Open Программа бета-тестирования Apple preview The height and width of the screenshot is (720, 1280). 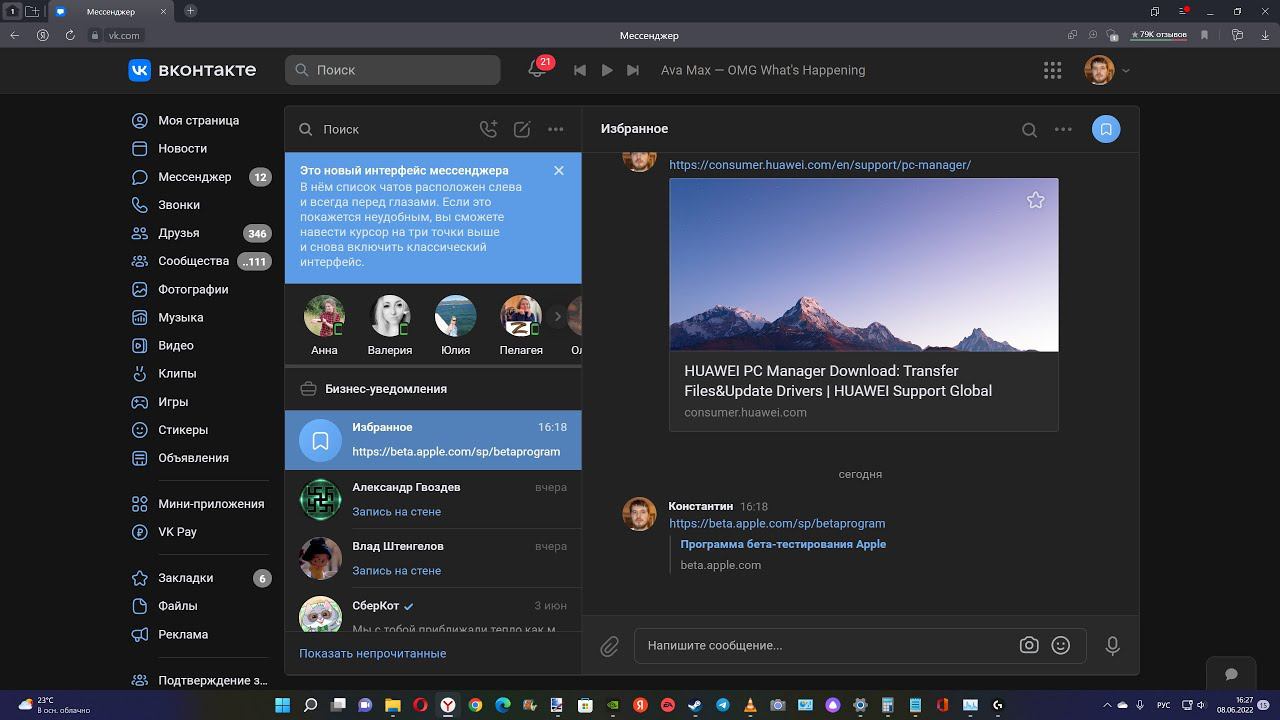tap(783, 544)
